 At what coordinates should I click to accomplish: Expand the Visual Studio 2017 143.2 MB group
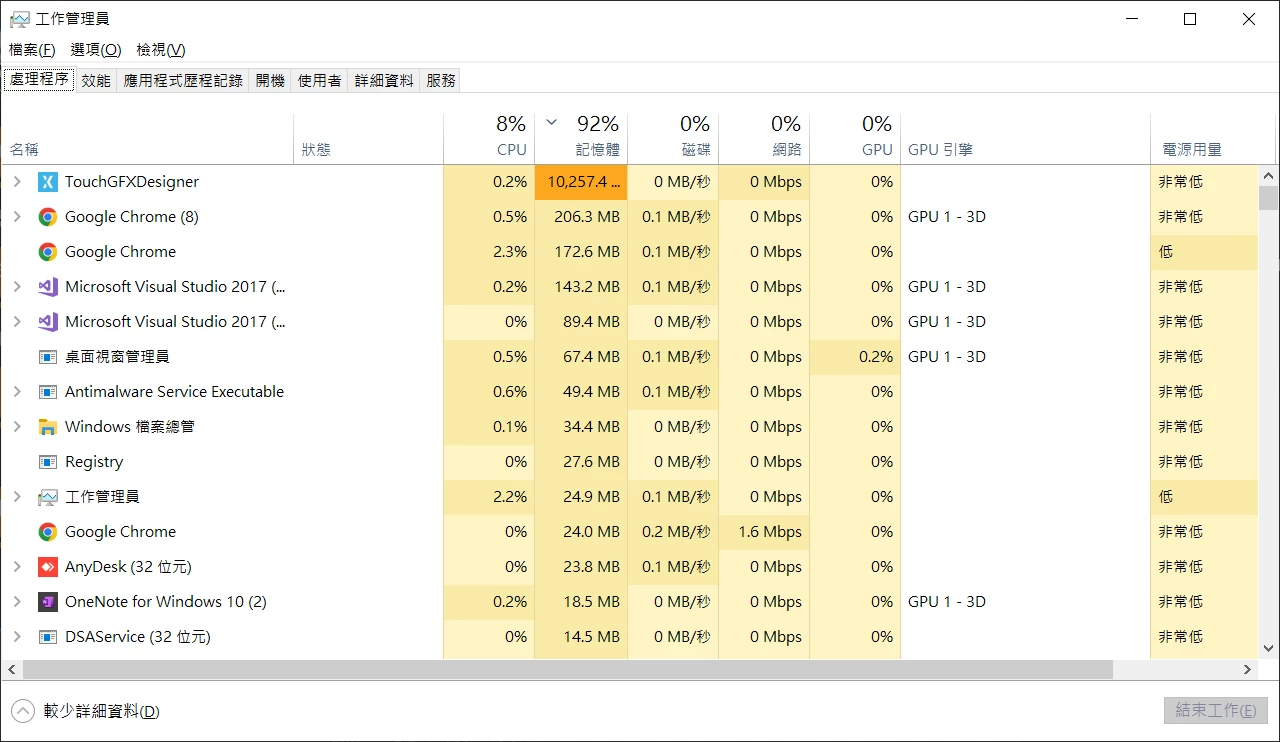point(17,287)
